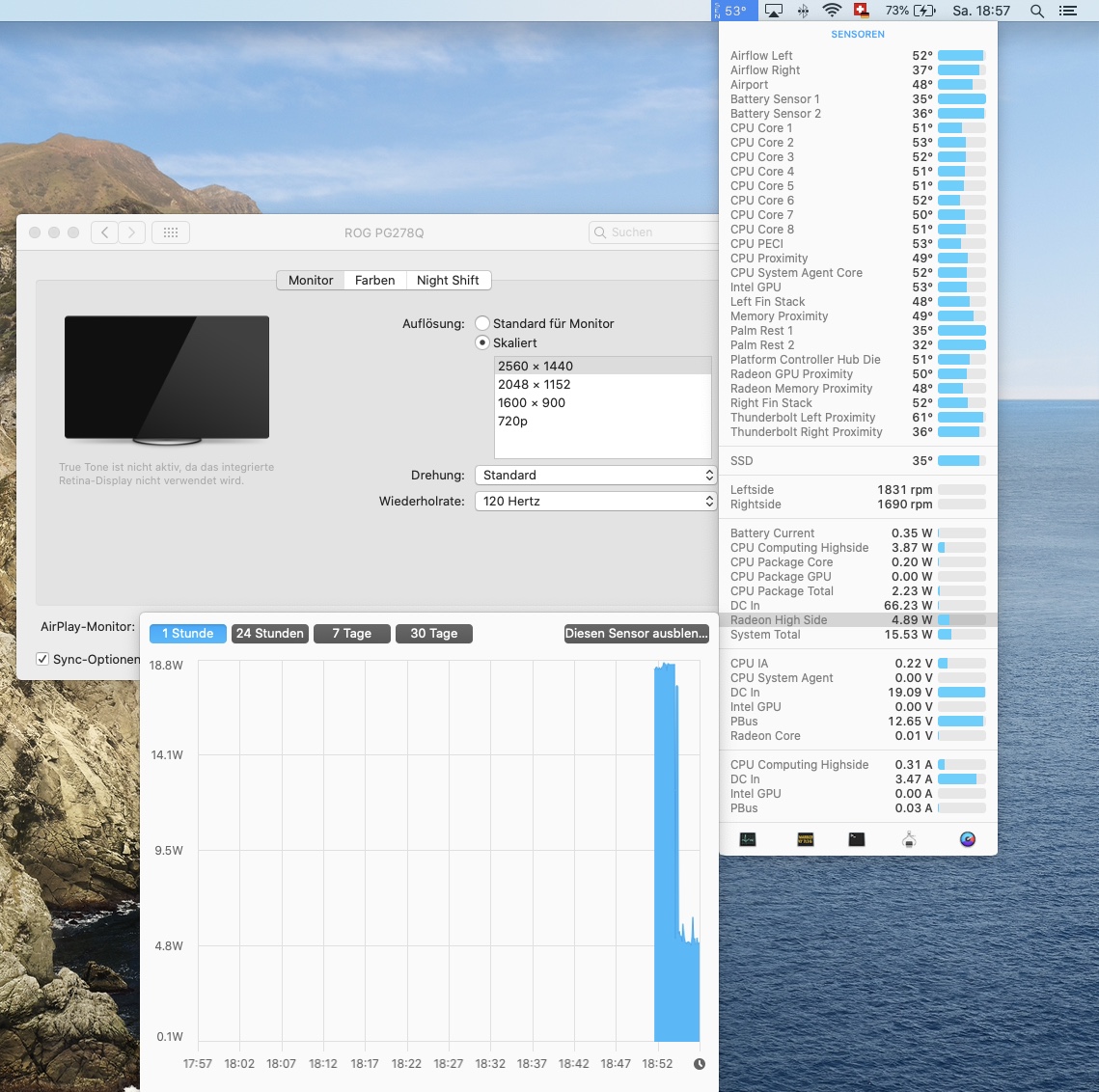Go forward in System Preferences

[132, 232]
